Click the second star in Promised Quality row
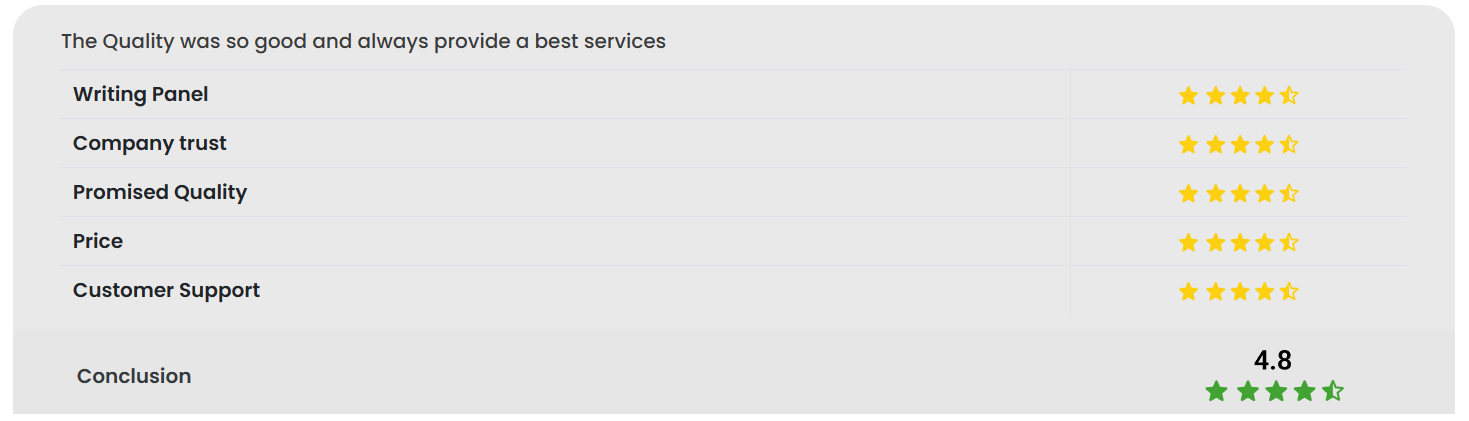Screen dimensions: 1469x421 pos(1215,193)
